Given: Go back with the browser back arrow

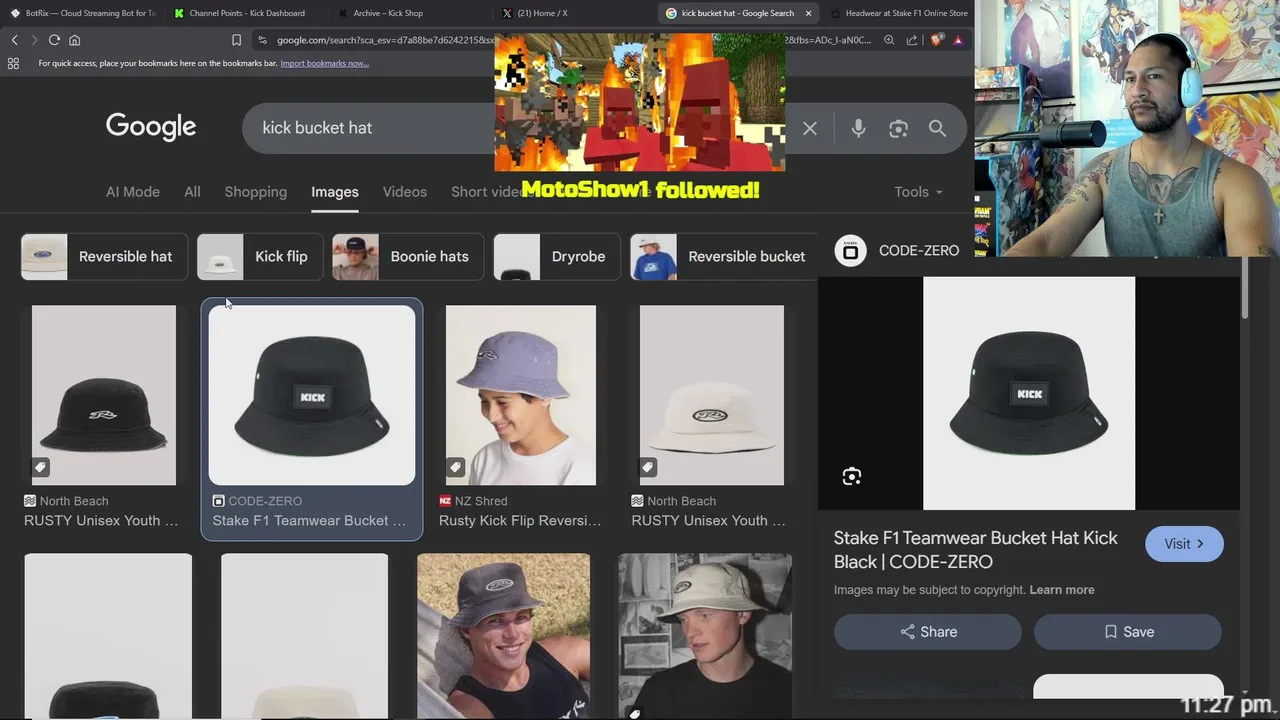Looking at the screenshot, I should pyautogui.click(x=15, y=40).
